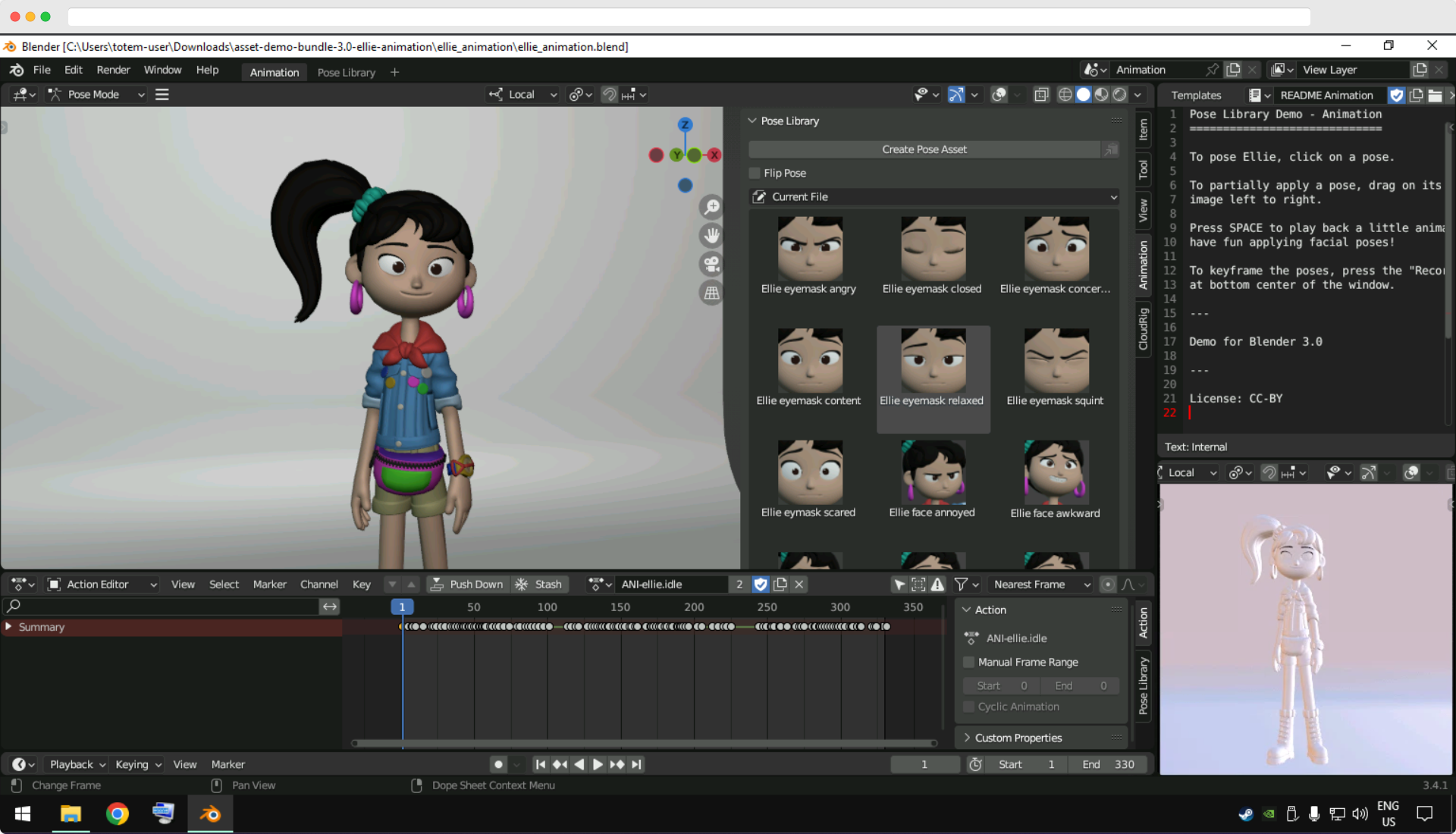1456x834 pixels.
Task: Click the Blender logo menu icon
Action: pos(16,70)
